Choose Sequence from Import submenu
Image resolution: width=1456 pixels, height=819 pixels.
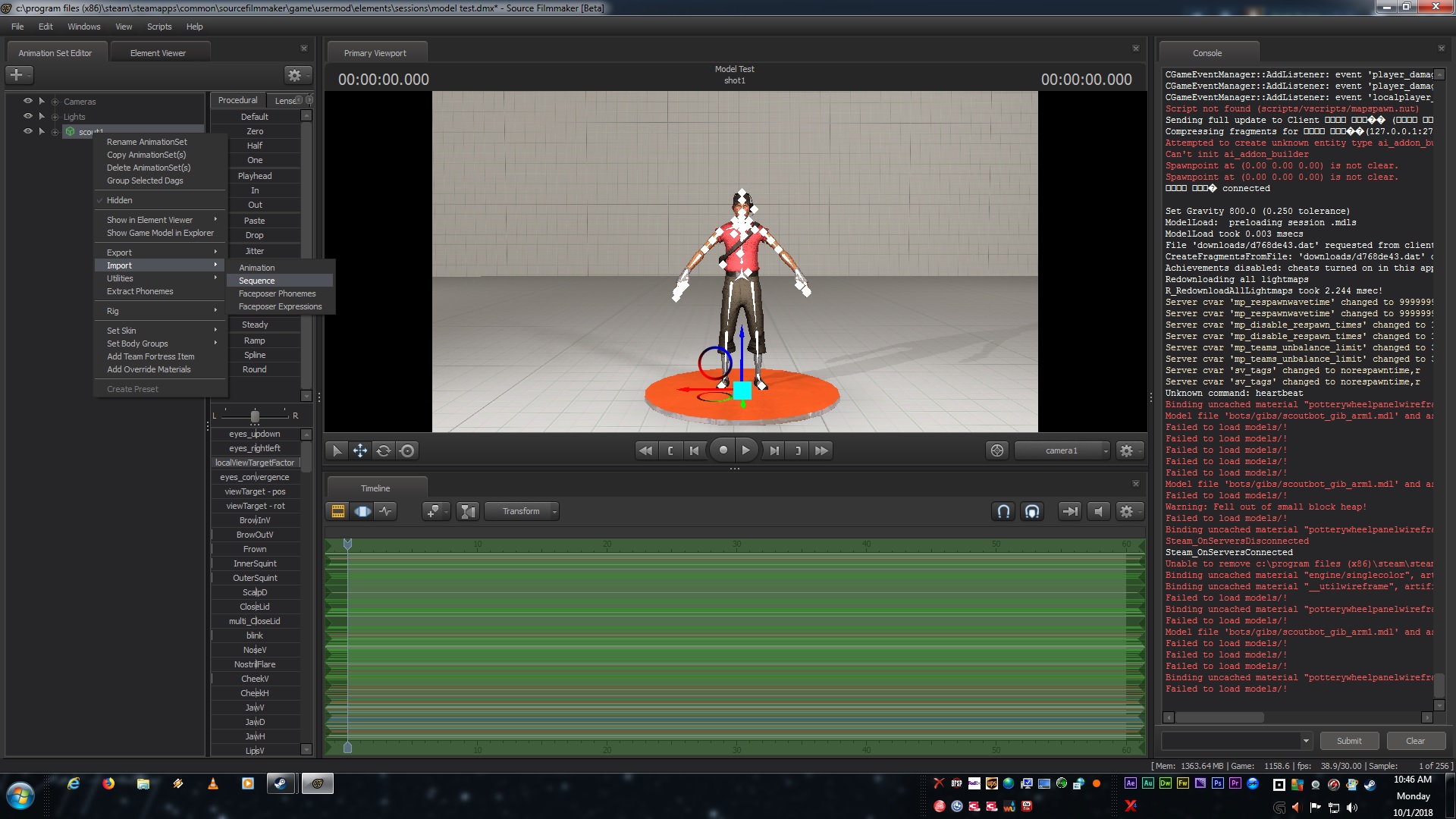click(257, 281)
